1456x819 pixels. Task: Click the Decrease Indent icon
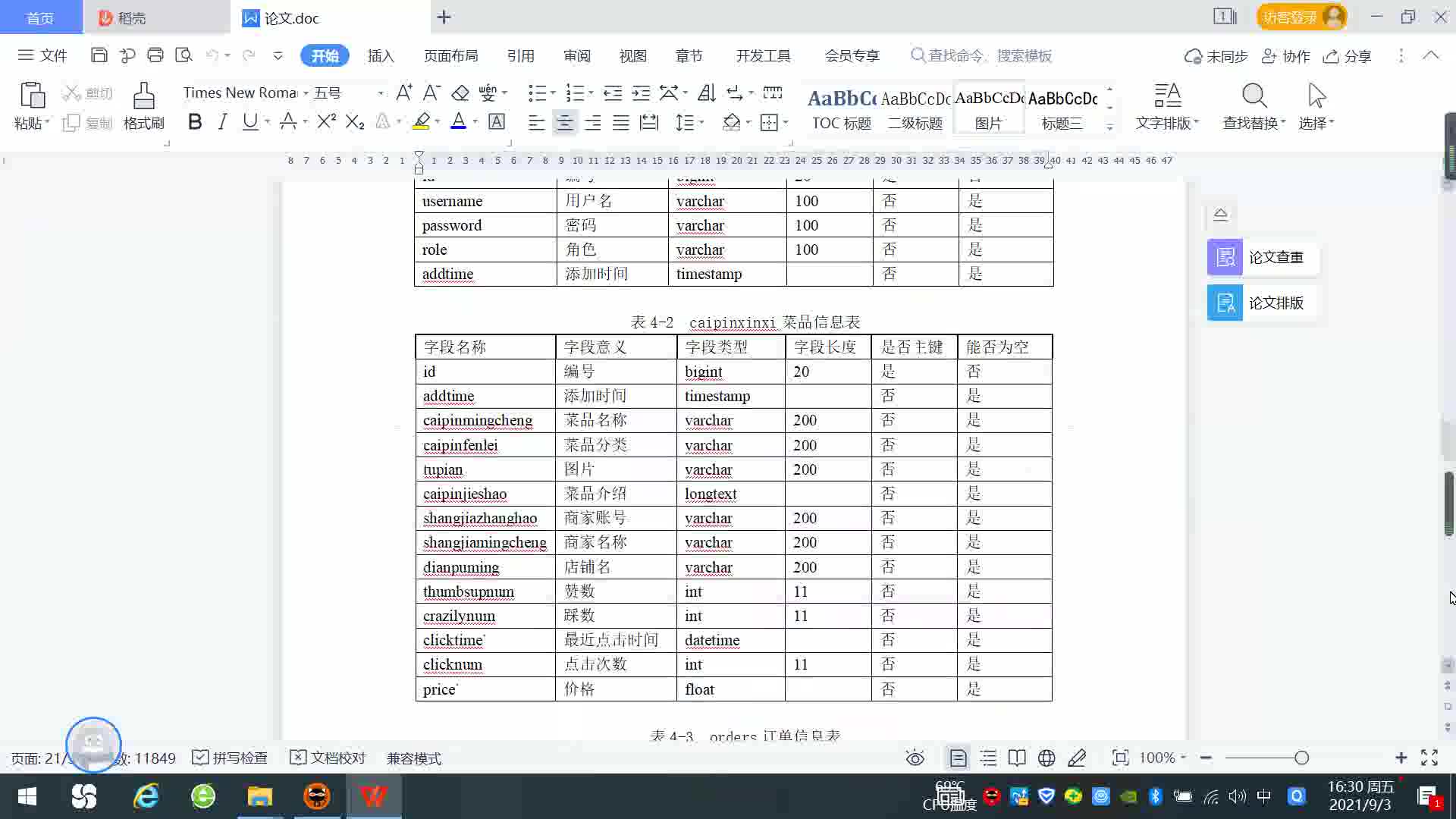pyautogui.click(x=613, y=93)
